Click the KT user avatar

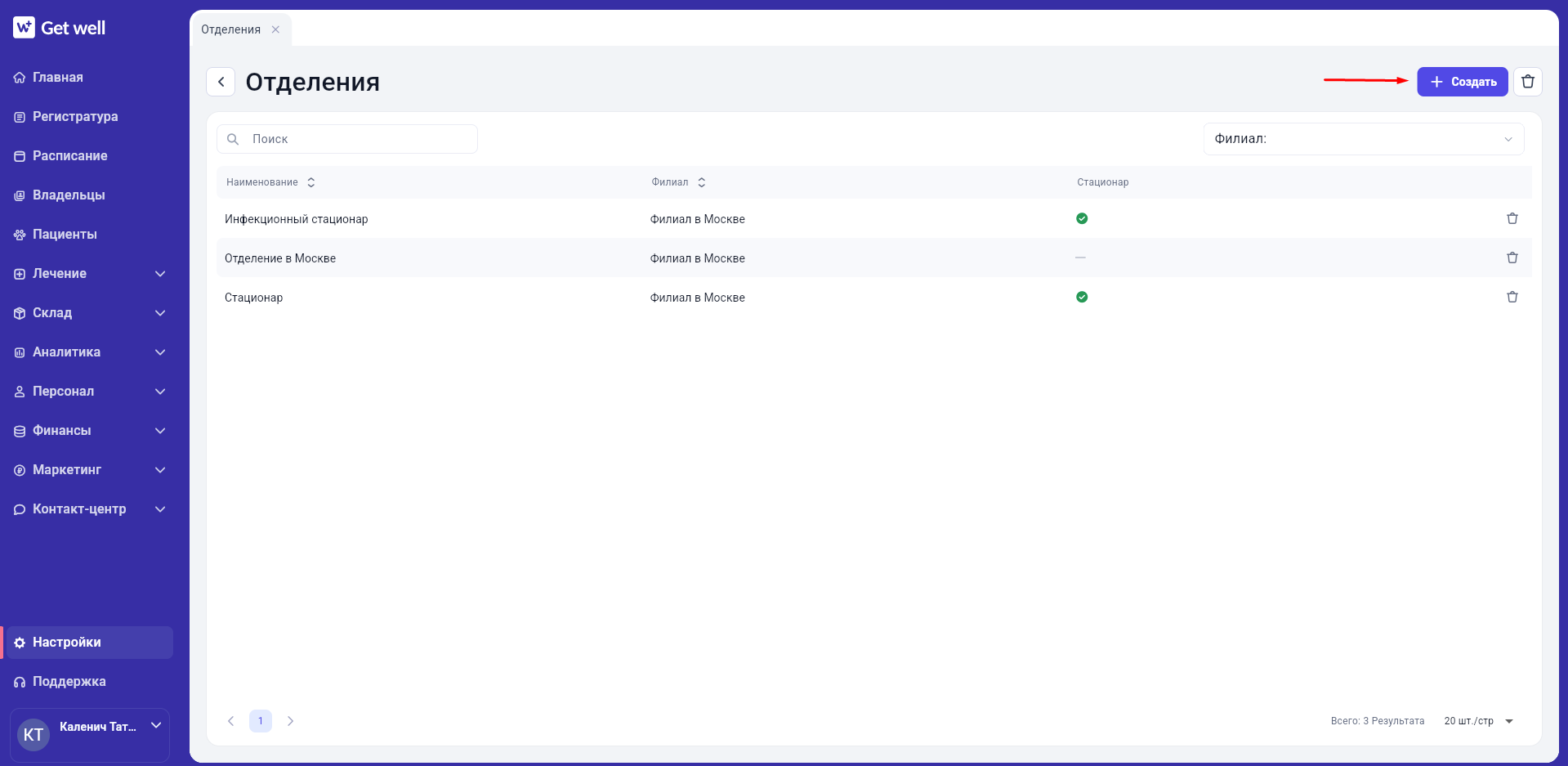pyautogui.click(x=34, y=734)
